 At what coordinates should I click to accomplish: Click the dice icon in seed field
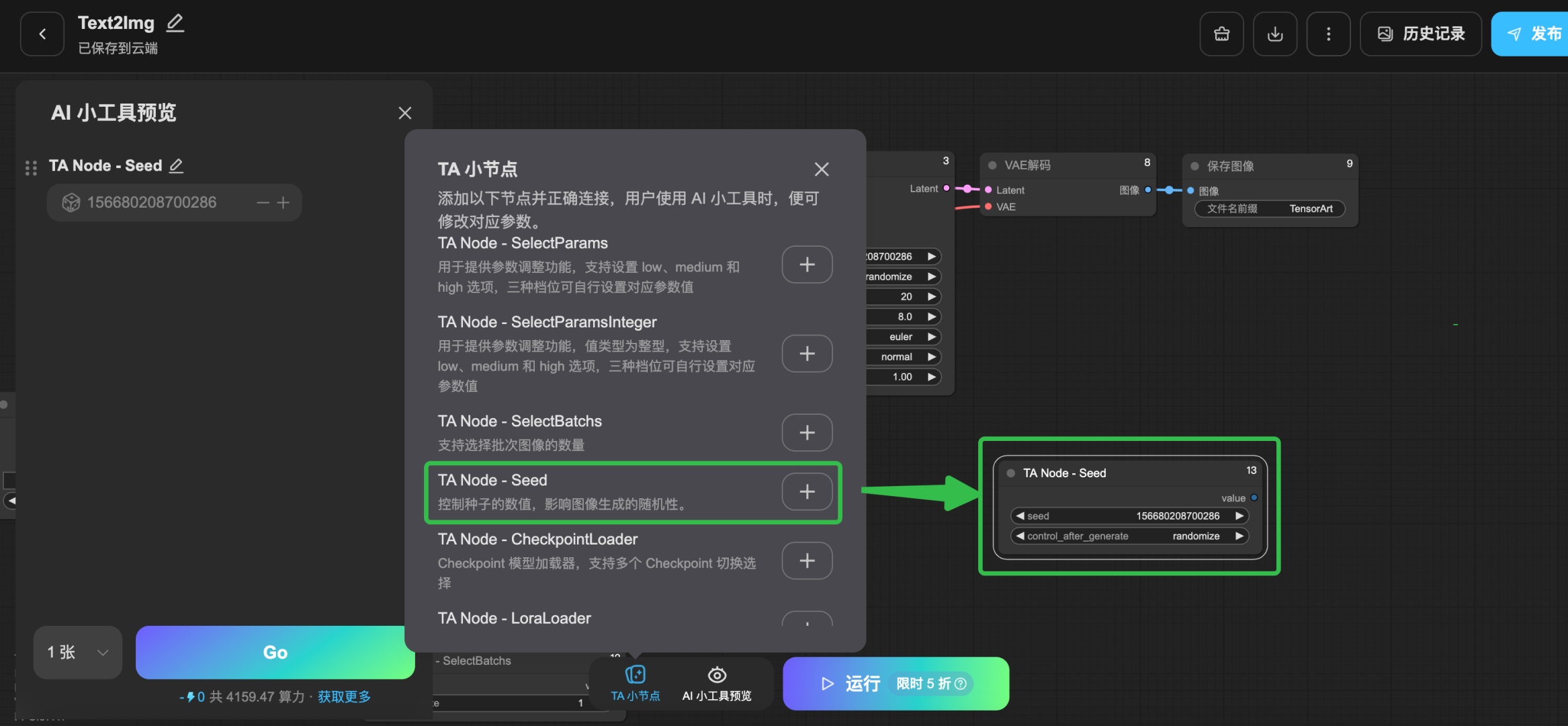tap(71, 202)
